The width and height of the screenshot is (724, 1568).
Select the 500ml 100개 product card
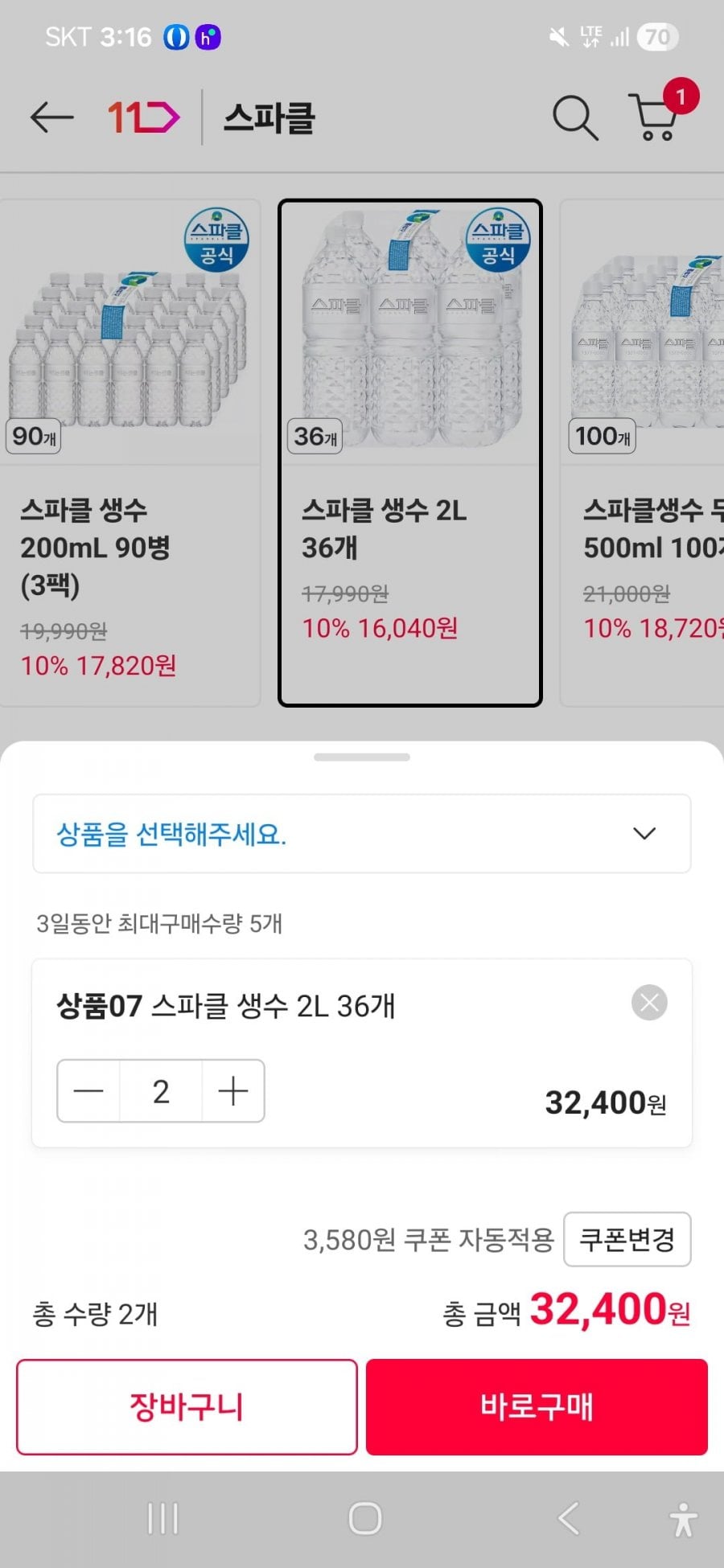click(643, 453)
